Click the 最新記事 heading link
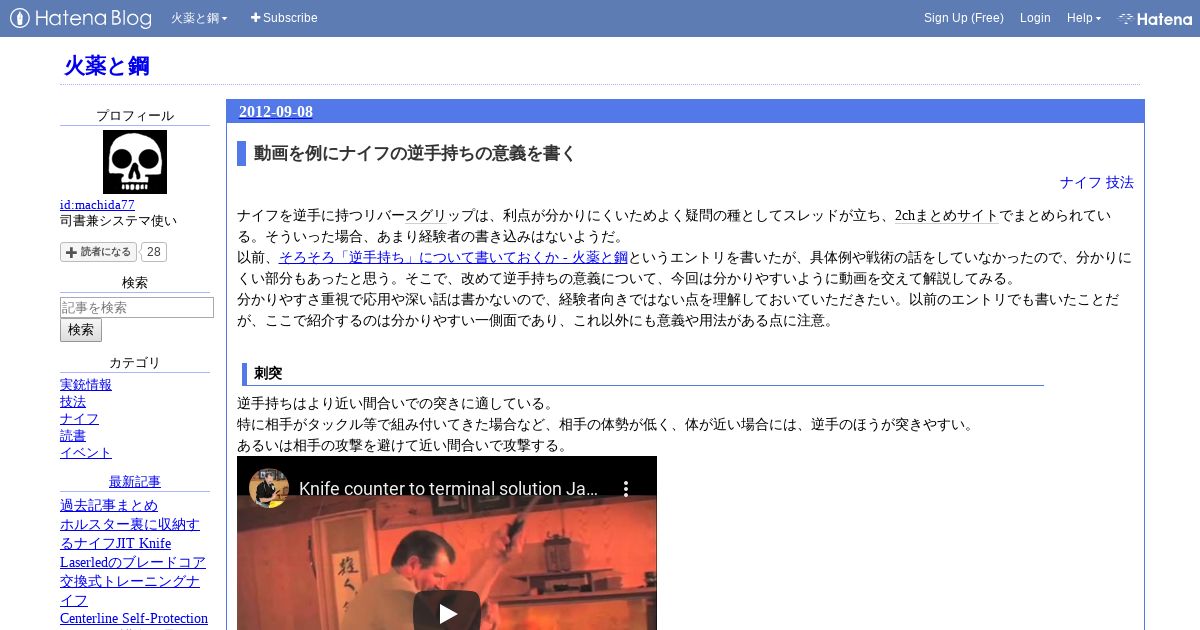1200x630 pixels. 135,482
